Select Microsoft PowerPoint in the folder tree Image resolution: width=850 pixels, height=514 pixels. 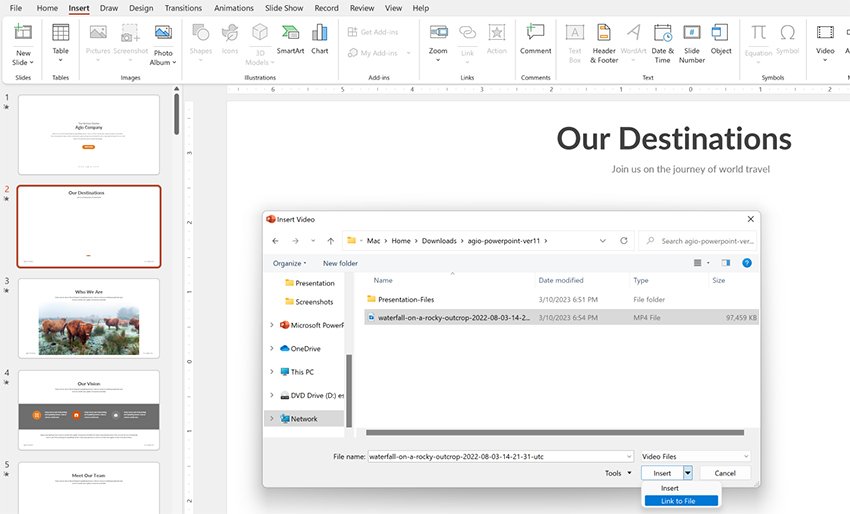312,325
